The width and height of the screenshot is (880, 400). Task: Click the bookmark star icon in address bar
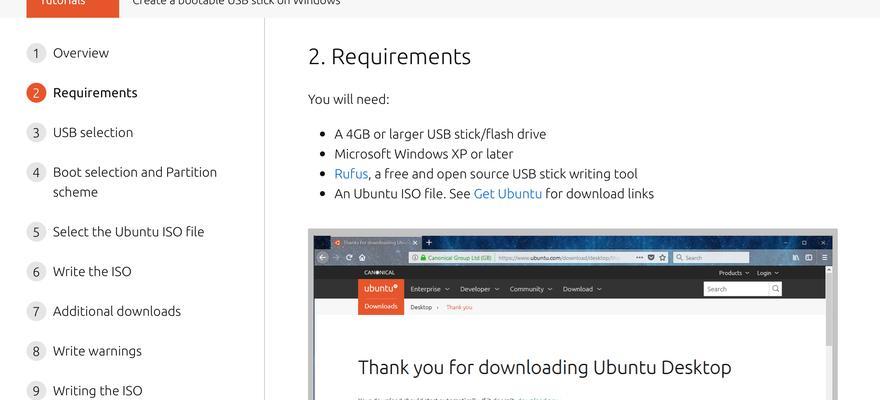click(x=663, y=258)
